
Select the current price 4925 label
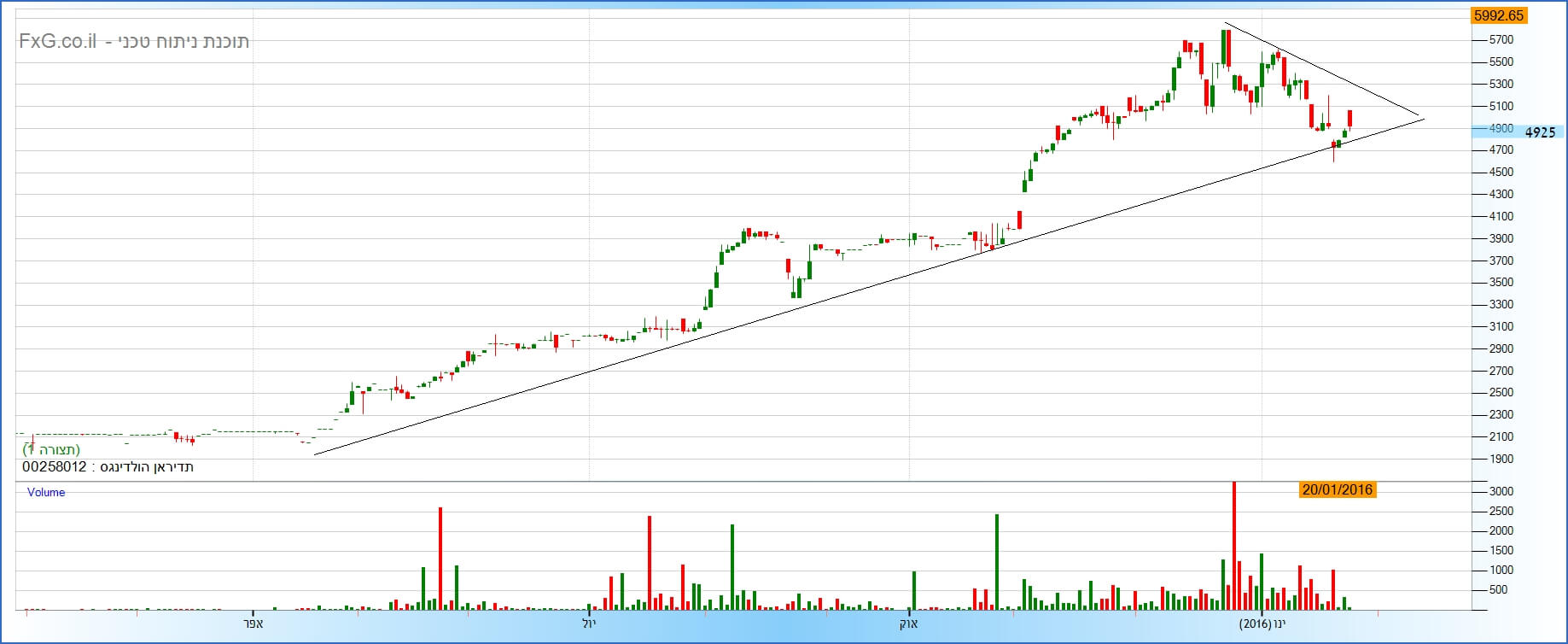pos(1540,132)
